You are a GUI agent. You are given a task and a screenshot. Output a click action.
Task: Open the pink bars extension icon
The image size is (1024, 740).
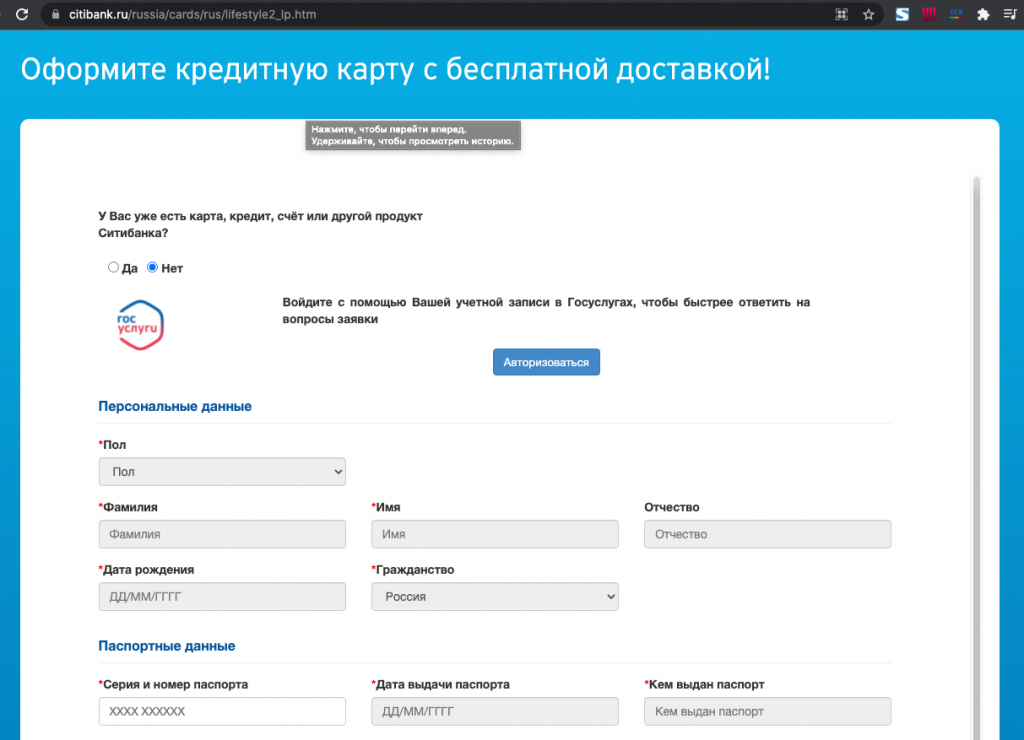point(929,14)
